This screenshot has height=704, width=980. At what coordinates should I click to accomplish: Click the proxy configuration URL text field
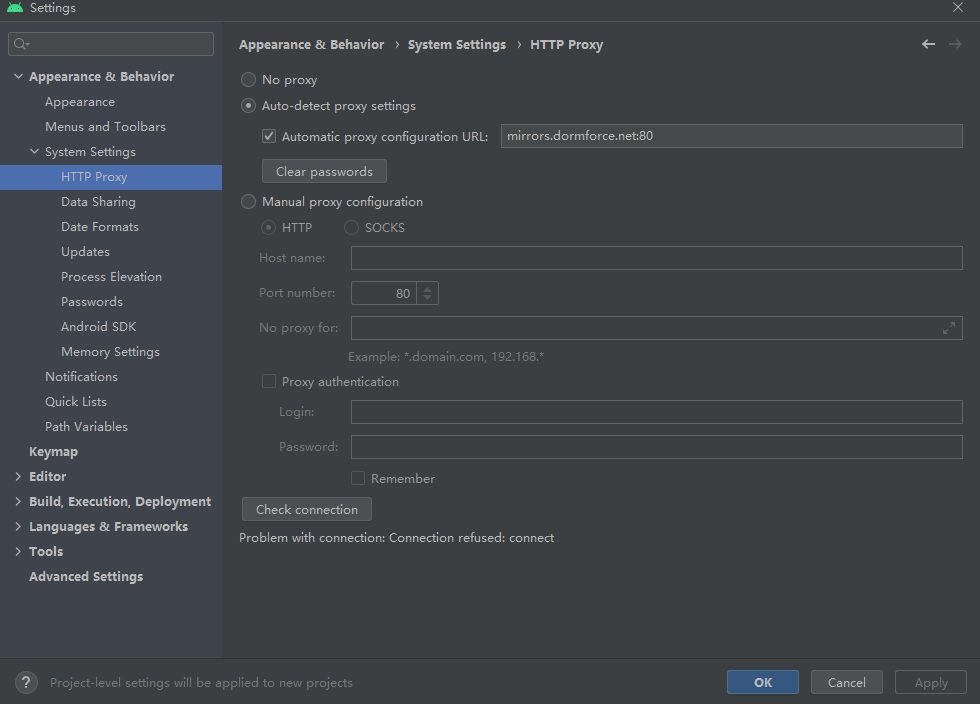click(730, 136)
